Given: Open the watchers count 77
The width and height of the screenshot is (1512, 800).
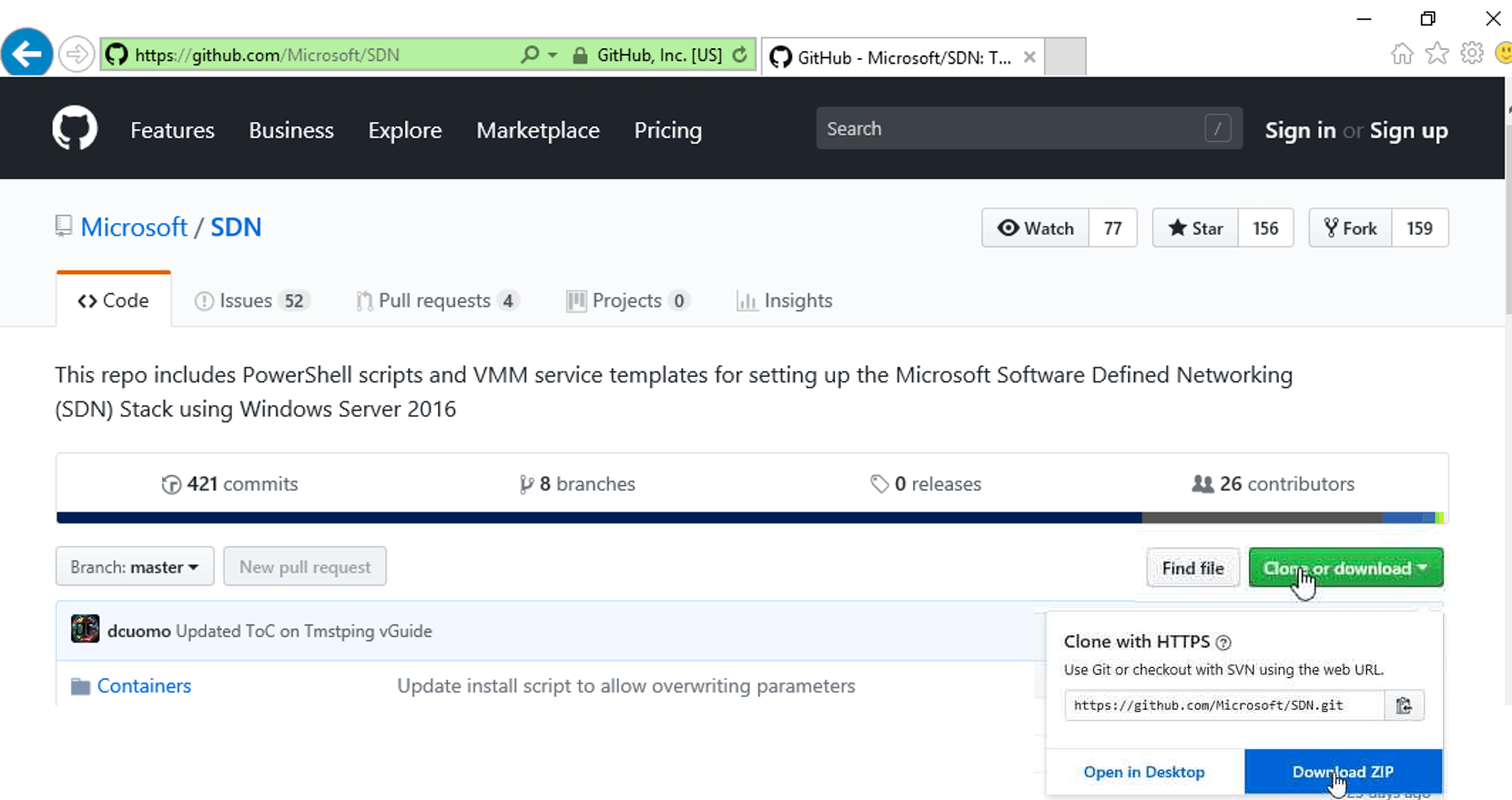Looking at the screenshot, I should pyautogui.click(x=1112, y=228).
